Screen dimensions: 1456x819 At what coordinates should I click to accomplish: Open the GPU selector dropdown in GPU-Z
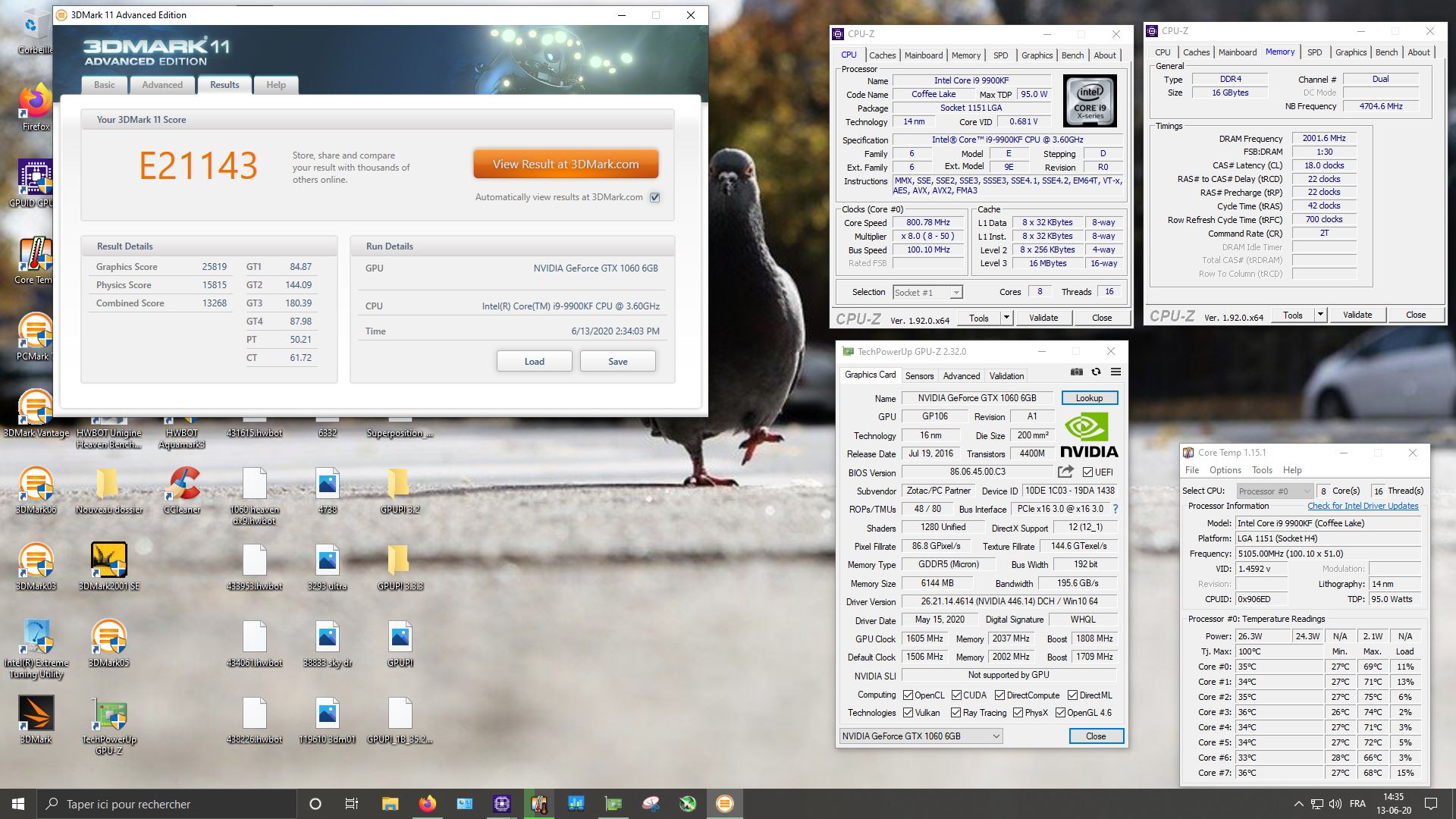click(921, 736)
